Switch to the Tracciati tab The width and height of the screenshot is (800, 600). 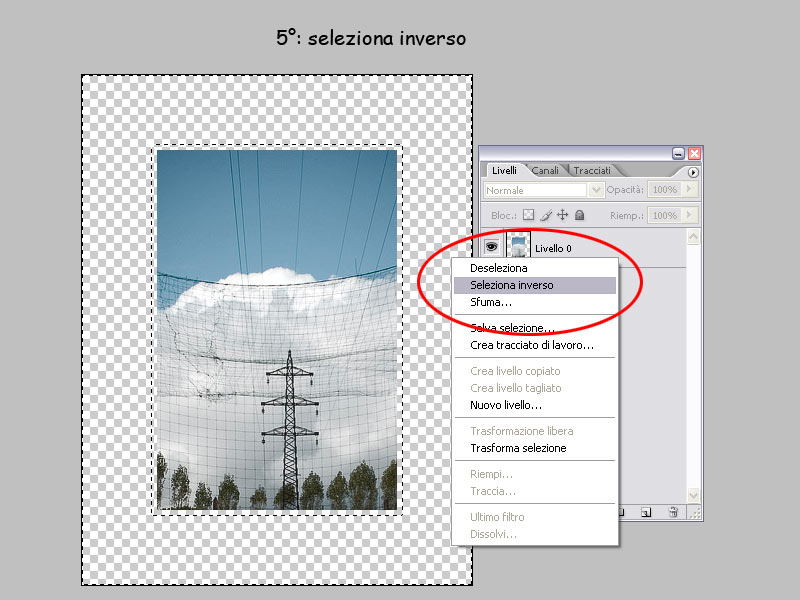click(x=592, y=171)
